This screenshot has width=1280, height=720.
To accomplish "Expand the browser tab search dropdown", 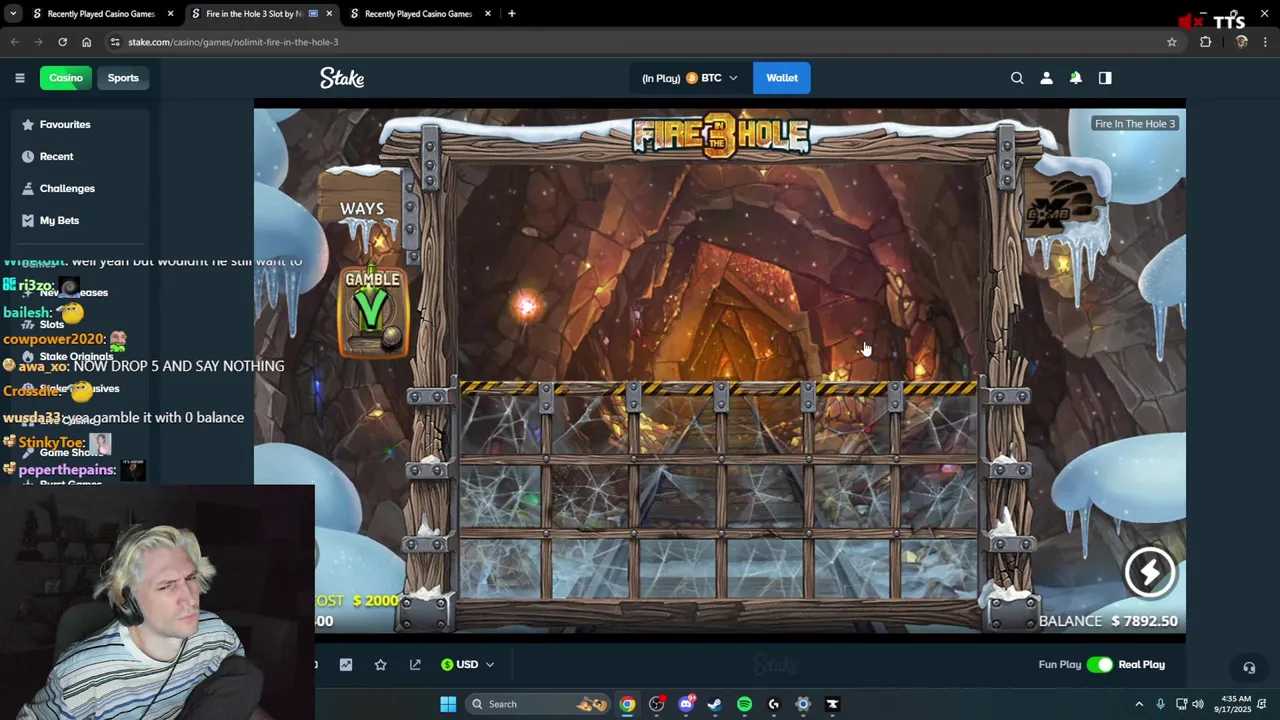I will click(13, 14).
